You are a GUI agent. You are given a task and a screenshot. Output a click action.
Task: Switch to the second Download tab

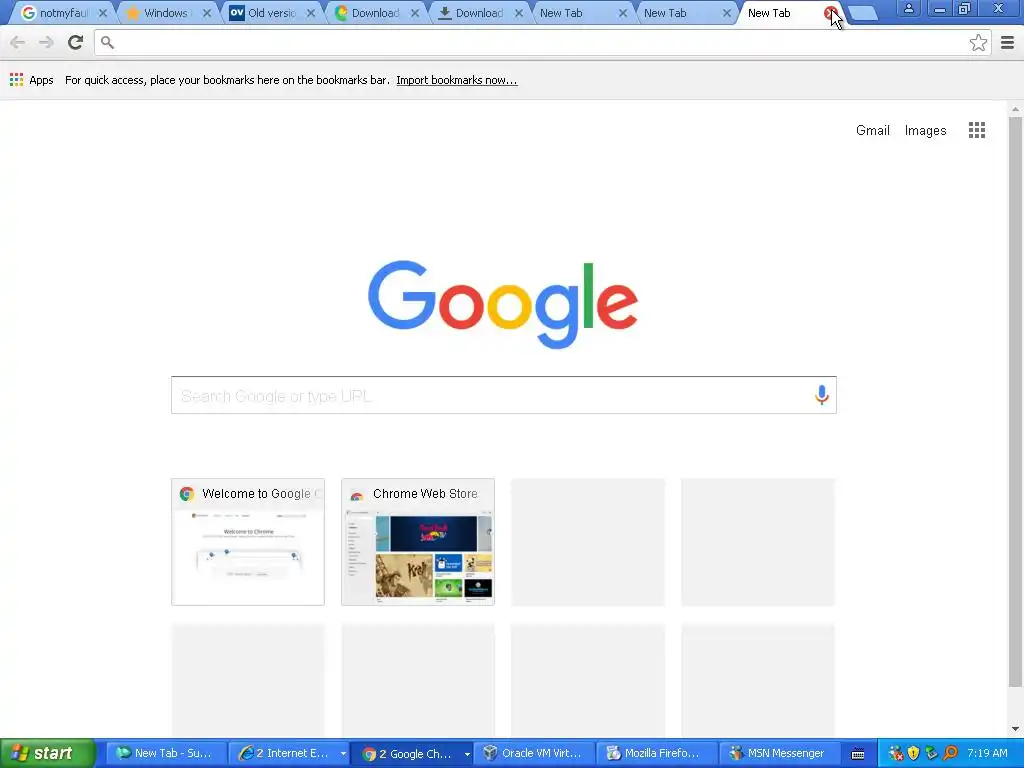point(478,13)
